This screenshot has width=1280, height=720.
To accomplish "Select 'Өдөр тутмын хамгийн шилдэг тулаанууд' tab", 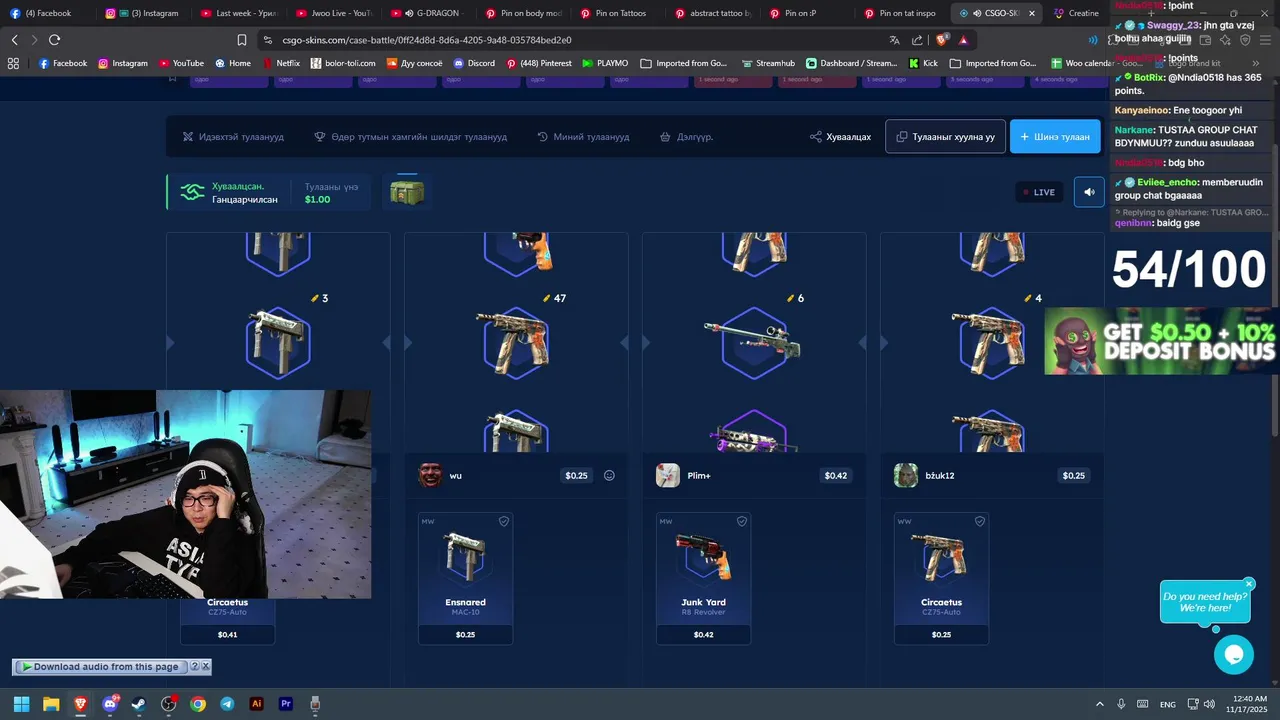I will click(x=410, y=137).
